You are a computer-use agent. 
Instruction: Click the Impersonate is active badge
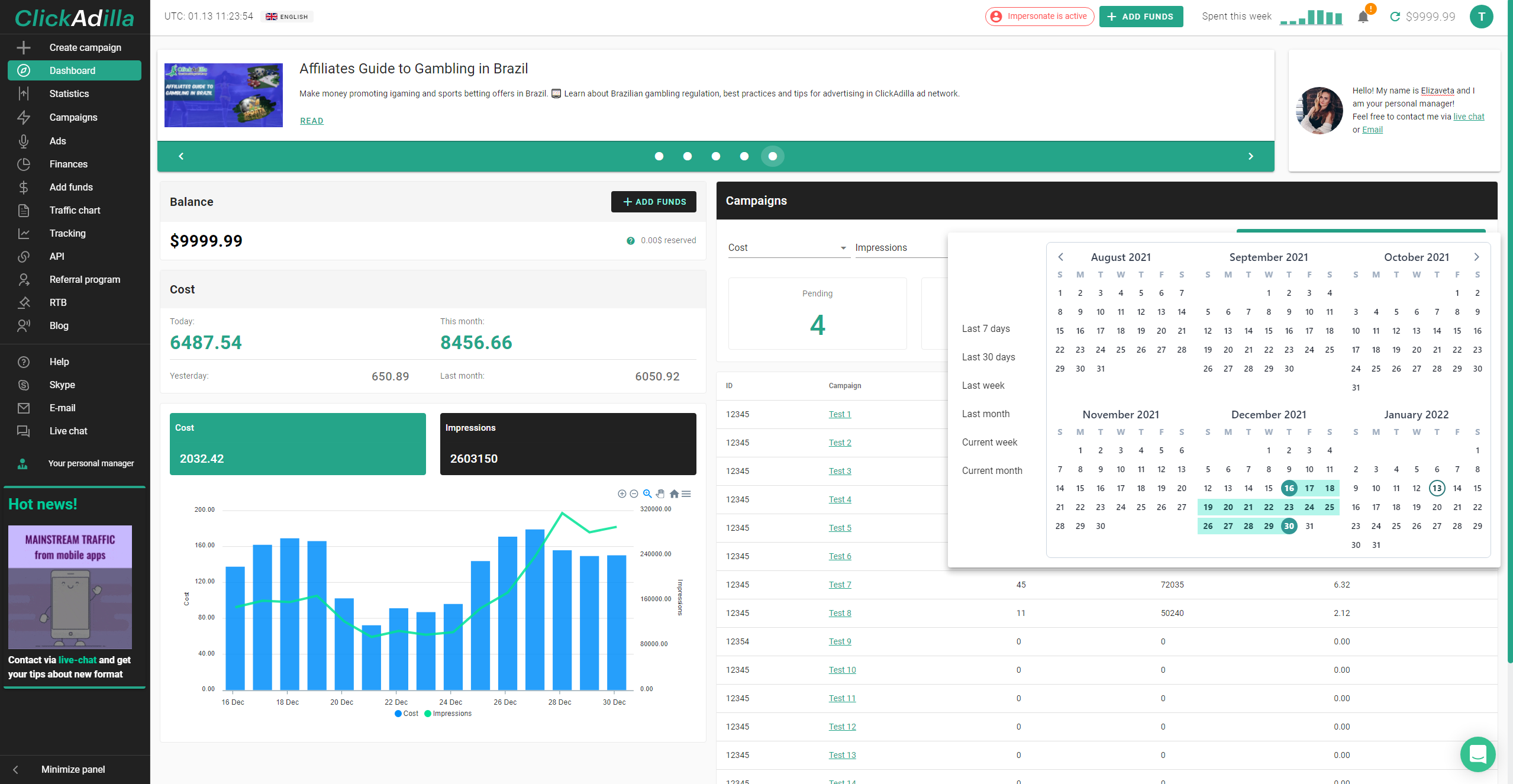(1039, 17)
